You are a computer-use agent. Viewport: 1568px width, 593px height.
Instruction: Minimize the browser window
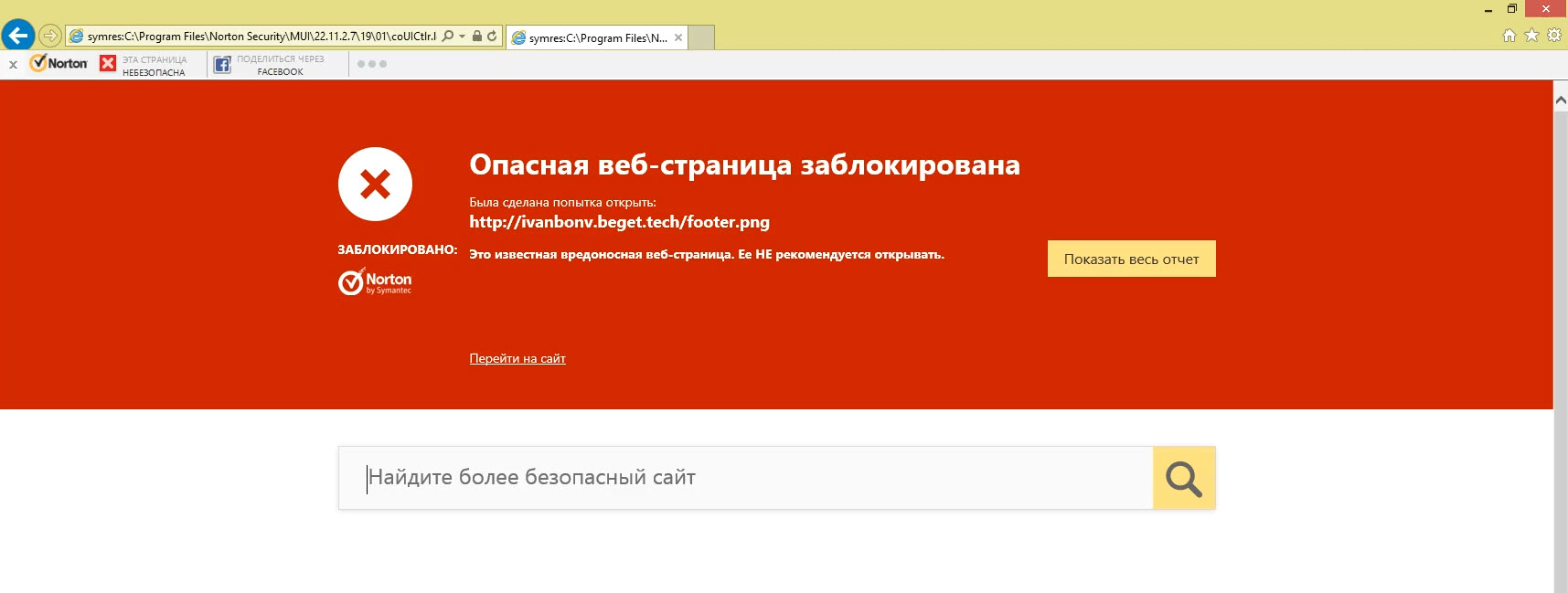(1488, 9)
